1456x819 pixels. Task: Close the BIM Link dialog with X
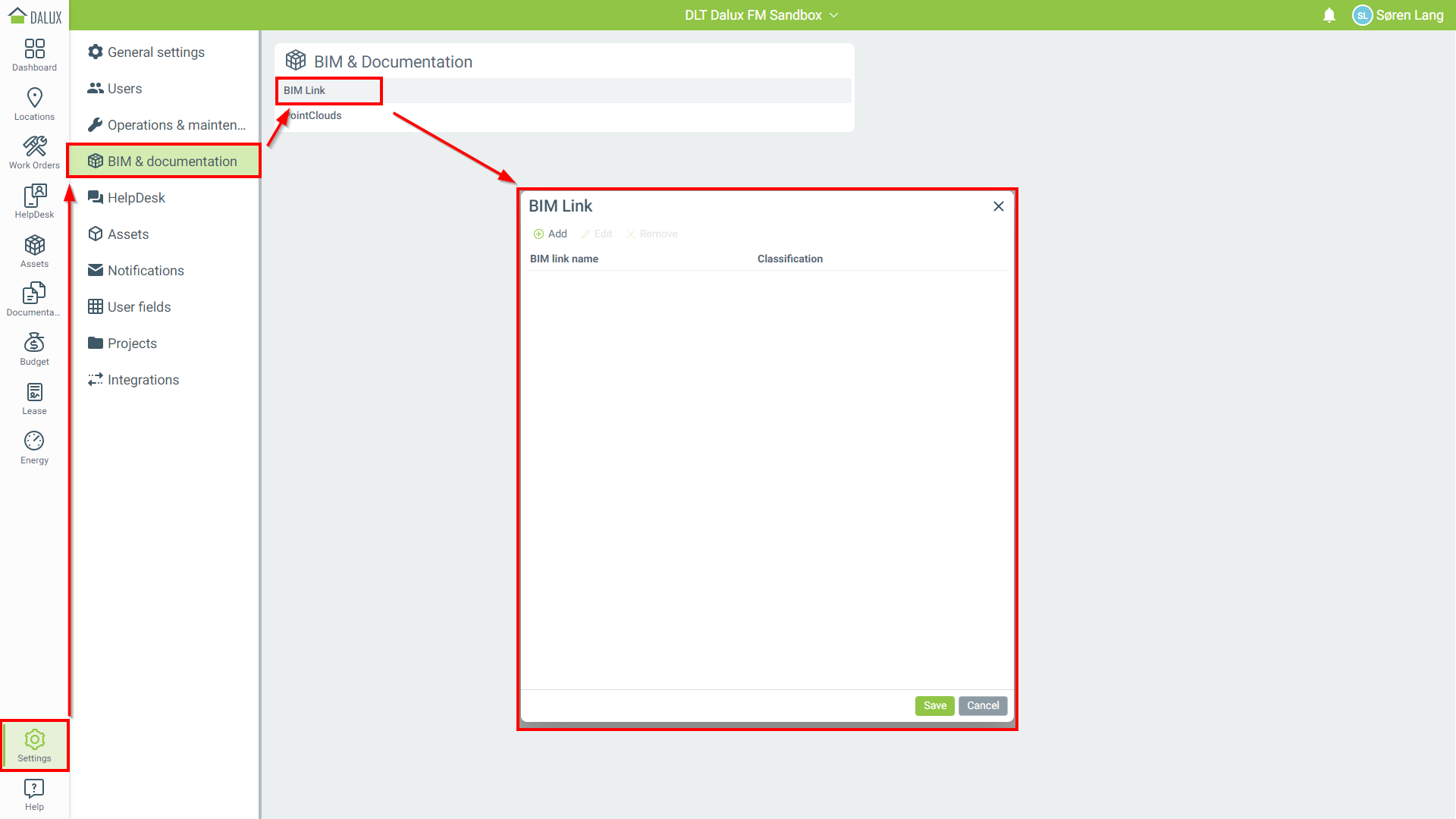coord(998,206)
